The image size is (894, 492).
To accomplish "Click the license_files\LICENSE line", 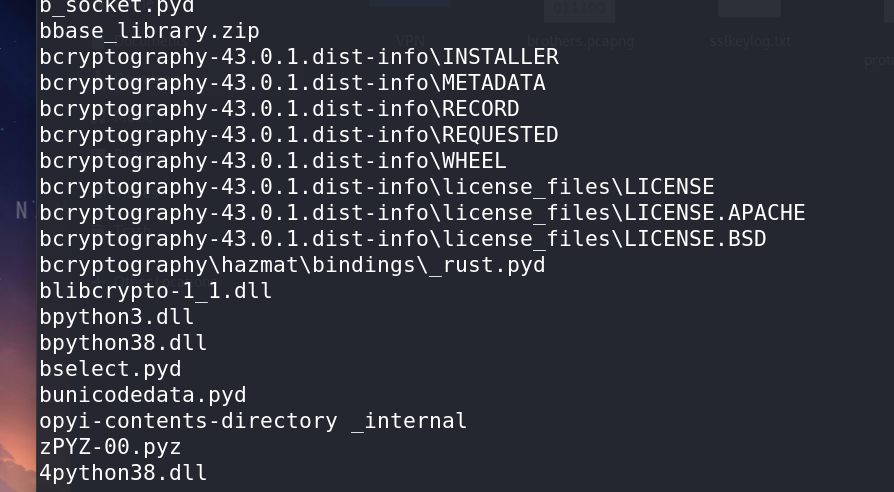I will 377,187.
